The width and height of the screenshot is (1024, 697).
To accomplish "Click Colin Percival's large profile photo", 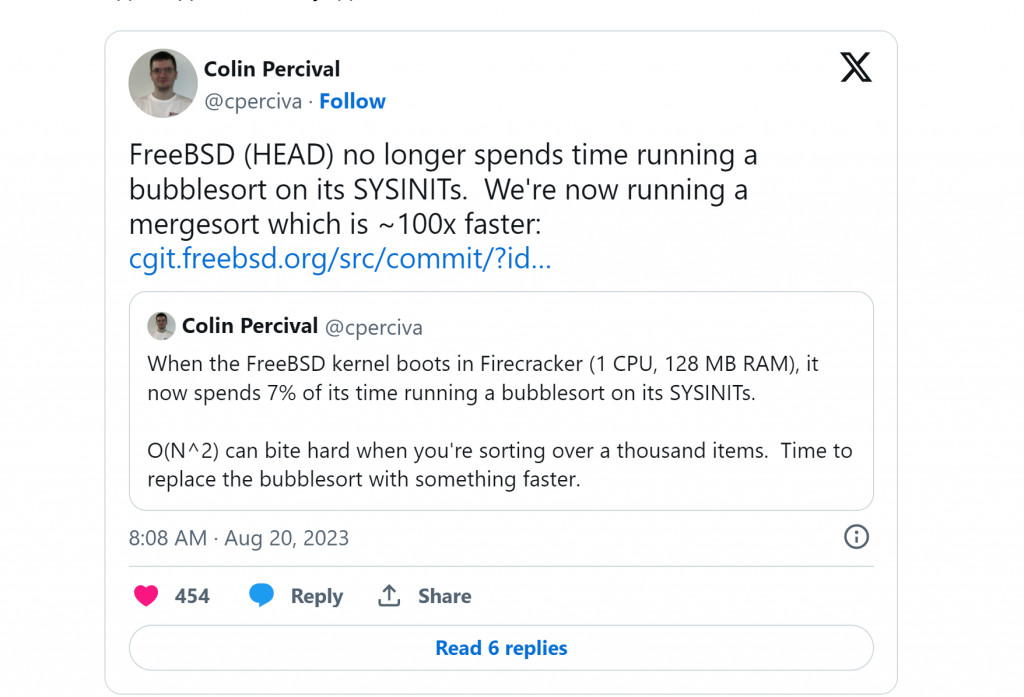I will pos(163,83).
